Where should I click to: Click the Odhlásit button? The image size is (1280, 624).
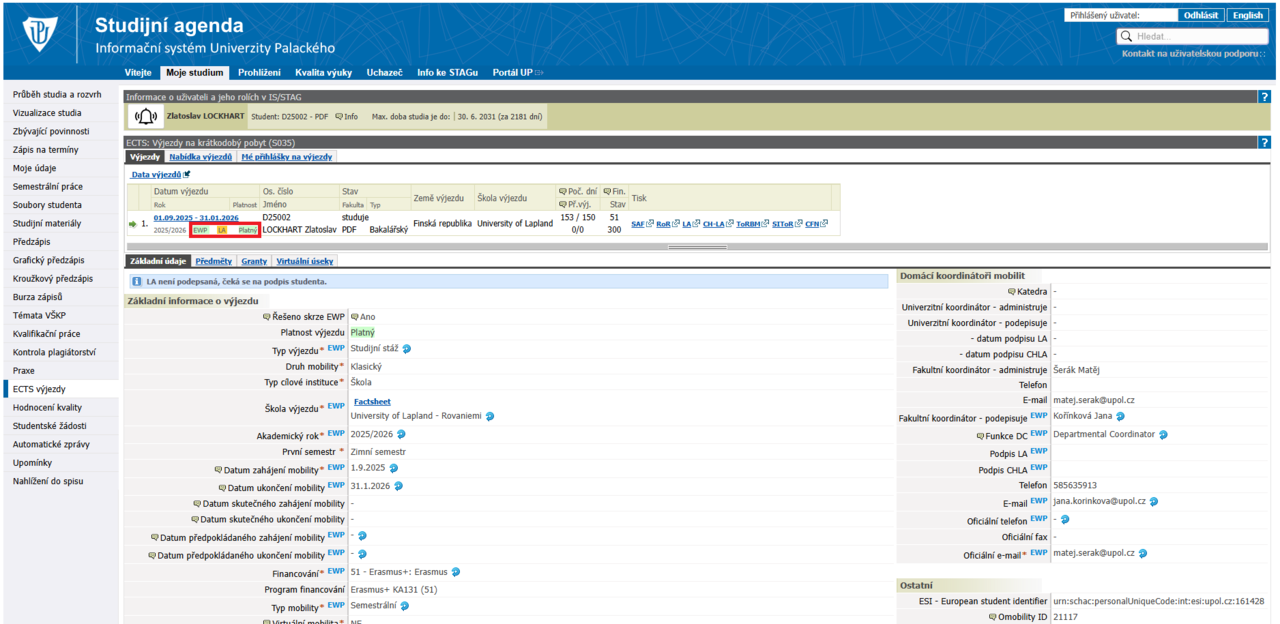(1200, 16)
